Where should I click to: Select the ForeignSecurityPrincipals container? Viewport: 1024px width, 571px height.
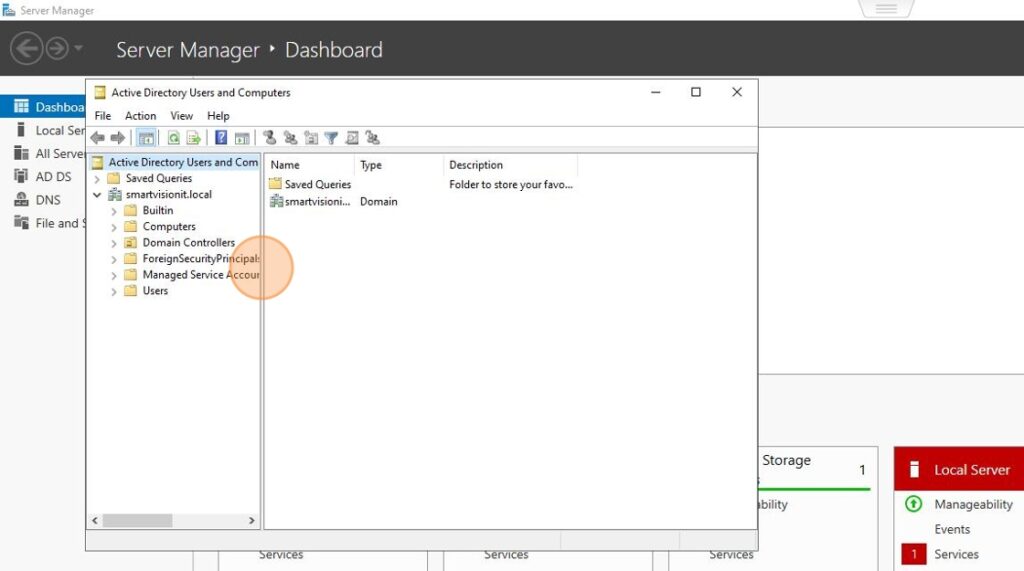[x=200, y=259]
